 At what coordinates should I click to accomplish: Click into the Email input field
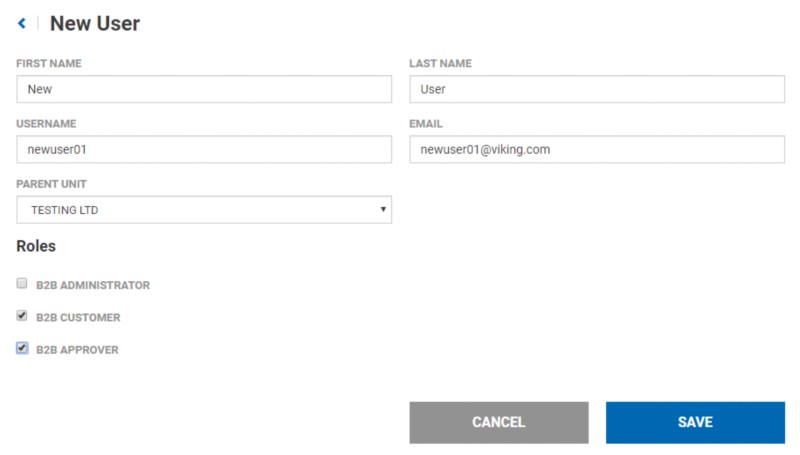596,150
